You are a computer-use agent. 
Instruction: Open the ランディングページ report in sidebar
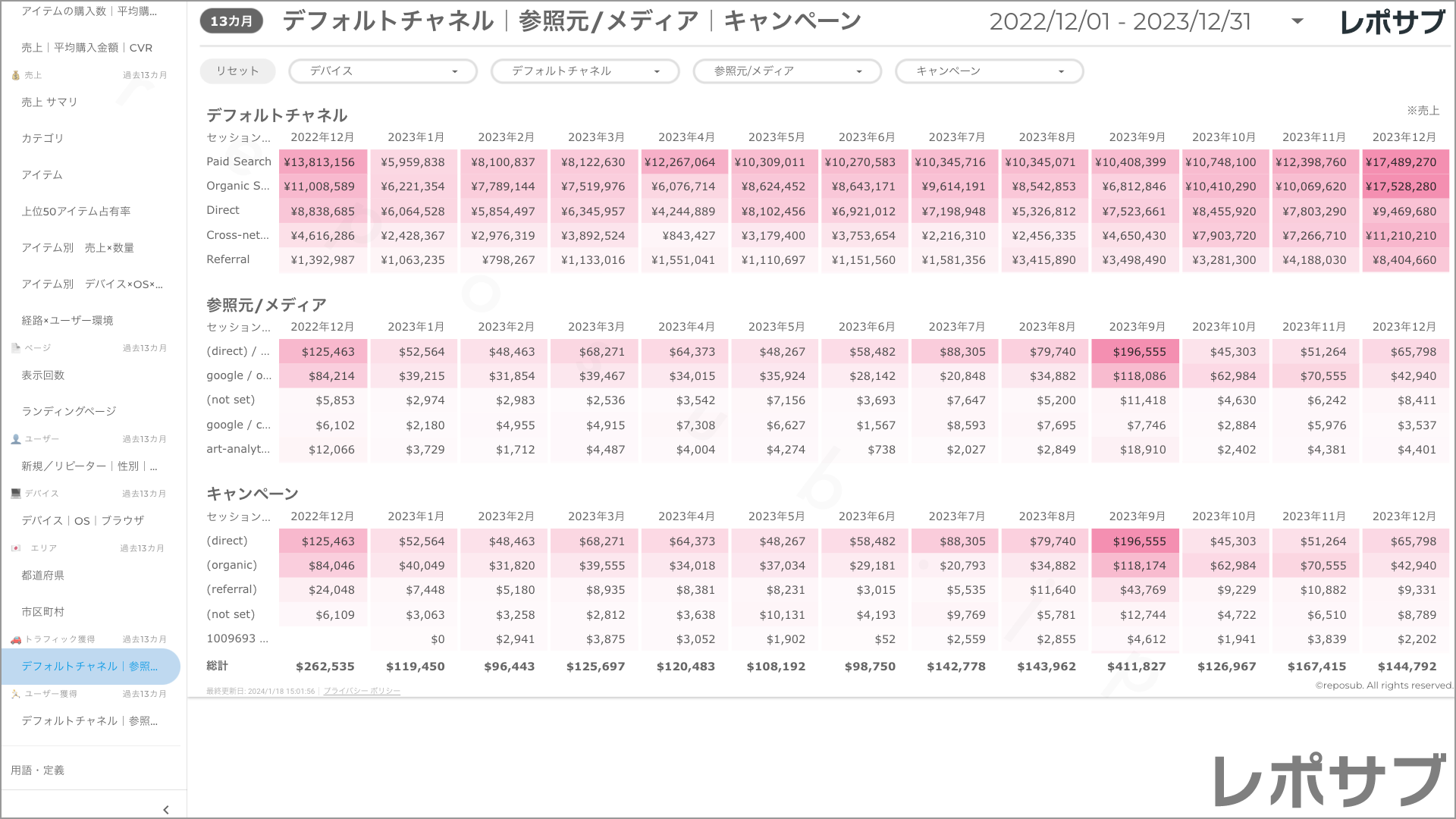click(x=68, y=411)
